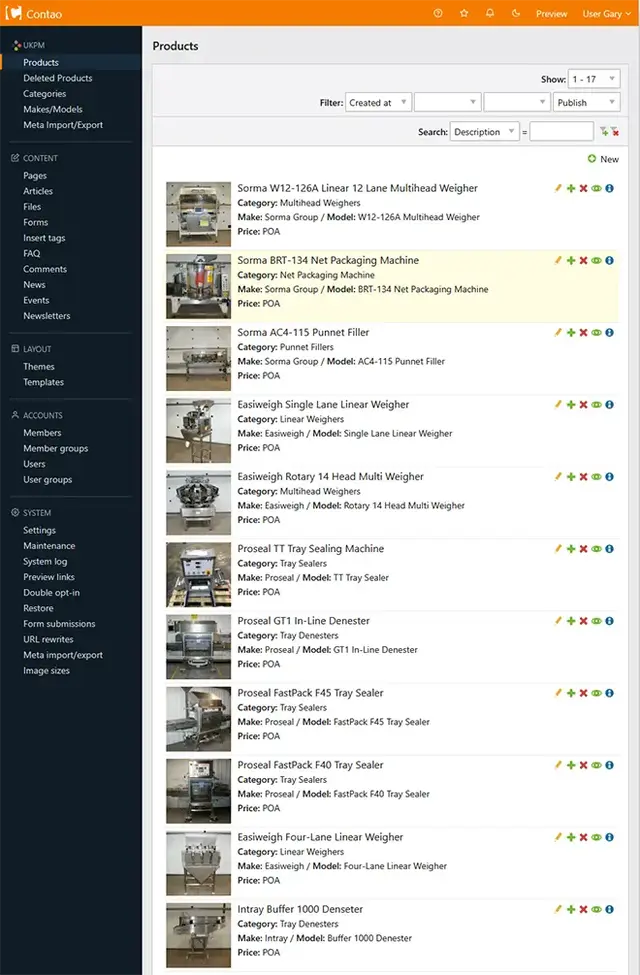Screen dimensions: 640x975
Task: Open Makes/Models in the sidebar
Action: [x=53, y=109]
